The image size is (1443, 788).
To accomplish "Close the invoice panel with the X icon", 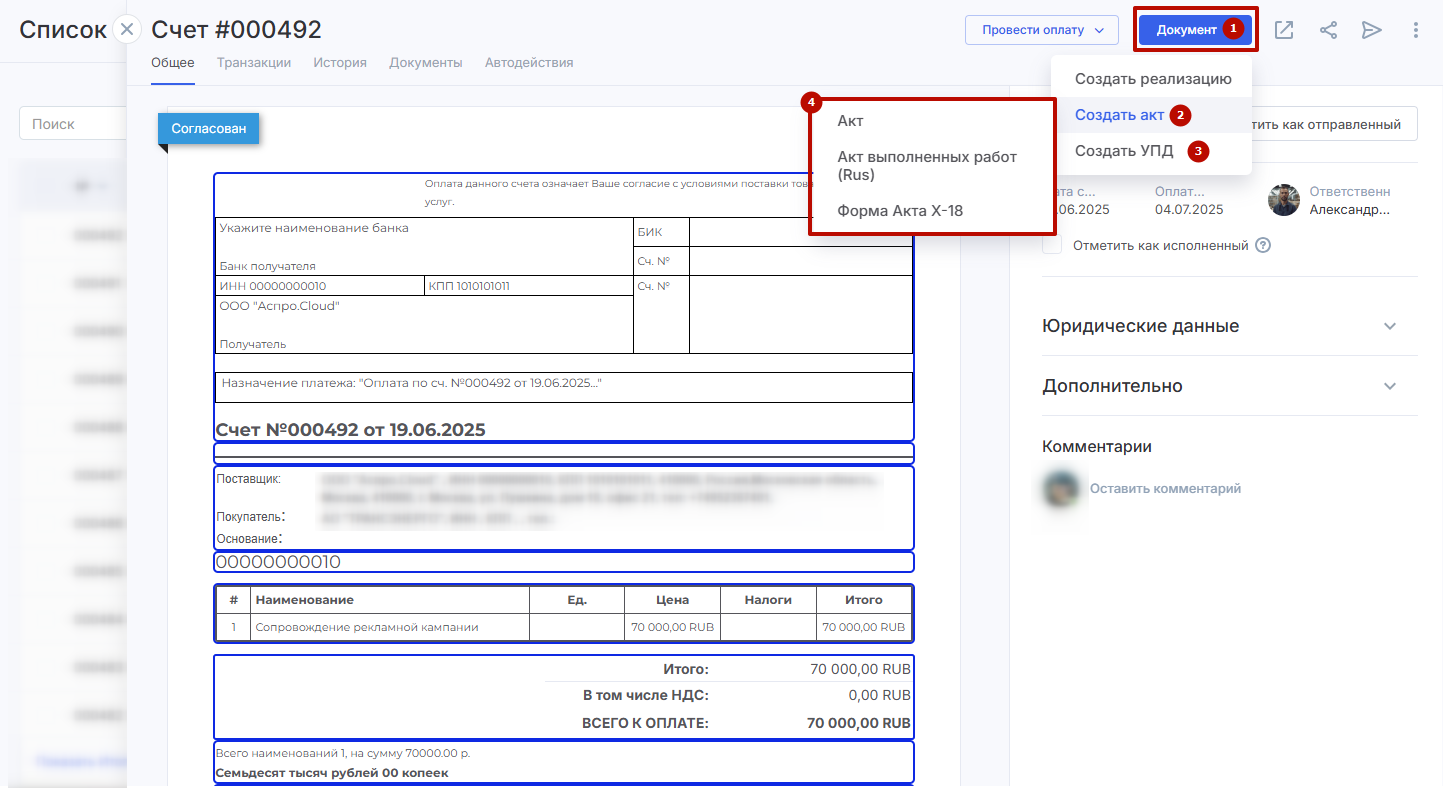I will tap(127, 29).
